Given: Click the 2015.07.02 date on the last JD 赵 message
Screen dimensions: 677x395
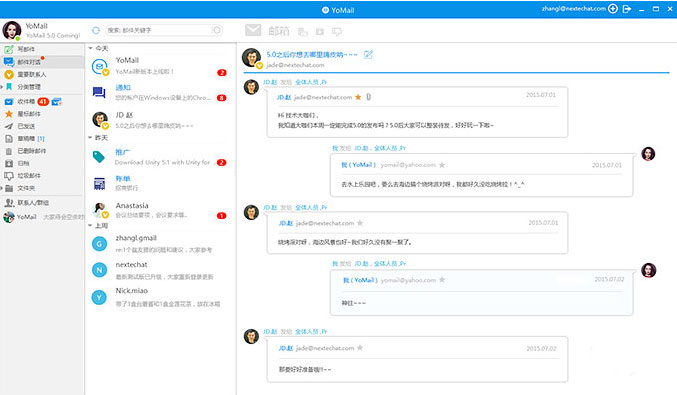Looking at the screenshot, I should 541,348.
